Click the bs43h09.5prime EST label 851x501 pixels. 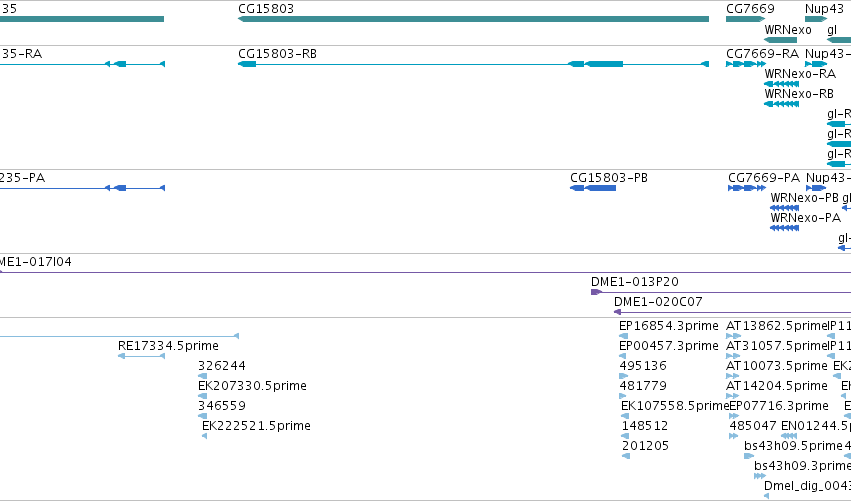click(793, 446)
